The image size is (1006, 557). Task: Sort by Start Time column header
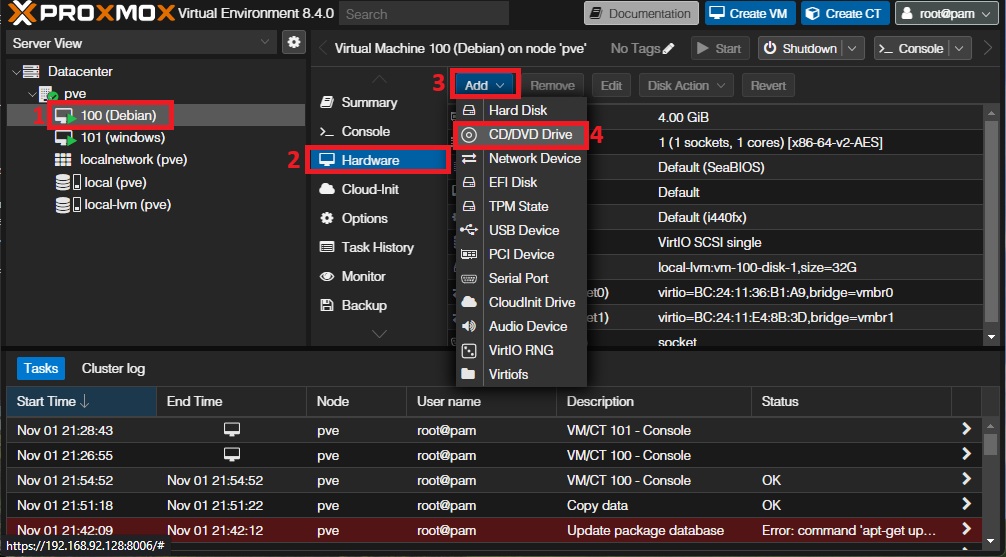click(81, 402)
